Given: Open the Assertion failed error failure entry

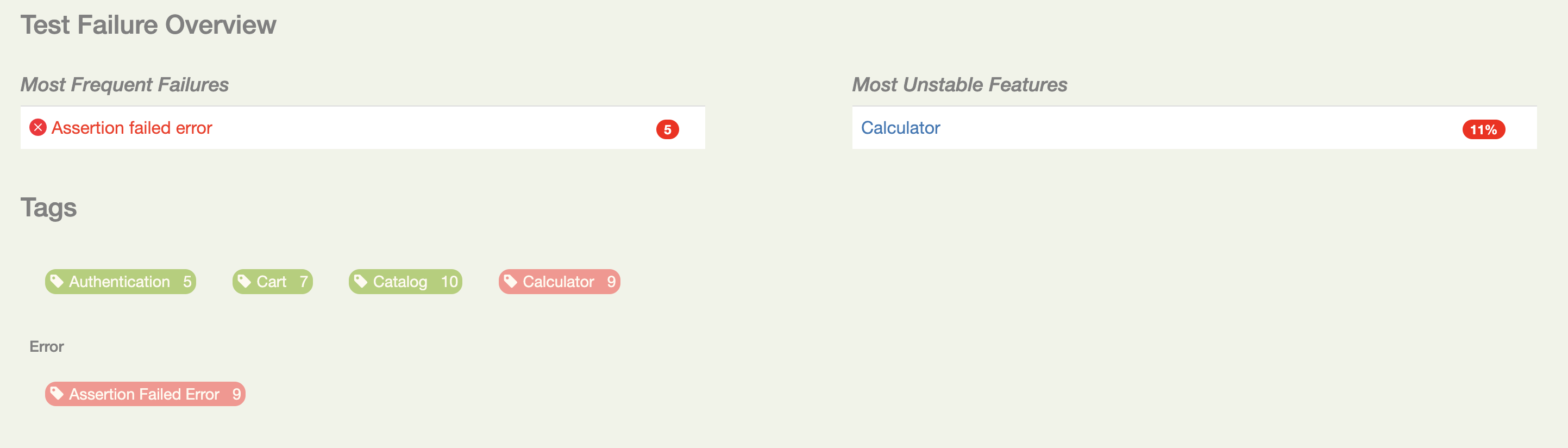Looking at the screenshot, I should (x=131, y=127).
